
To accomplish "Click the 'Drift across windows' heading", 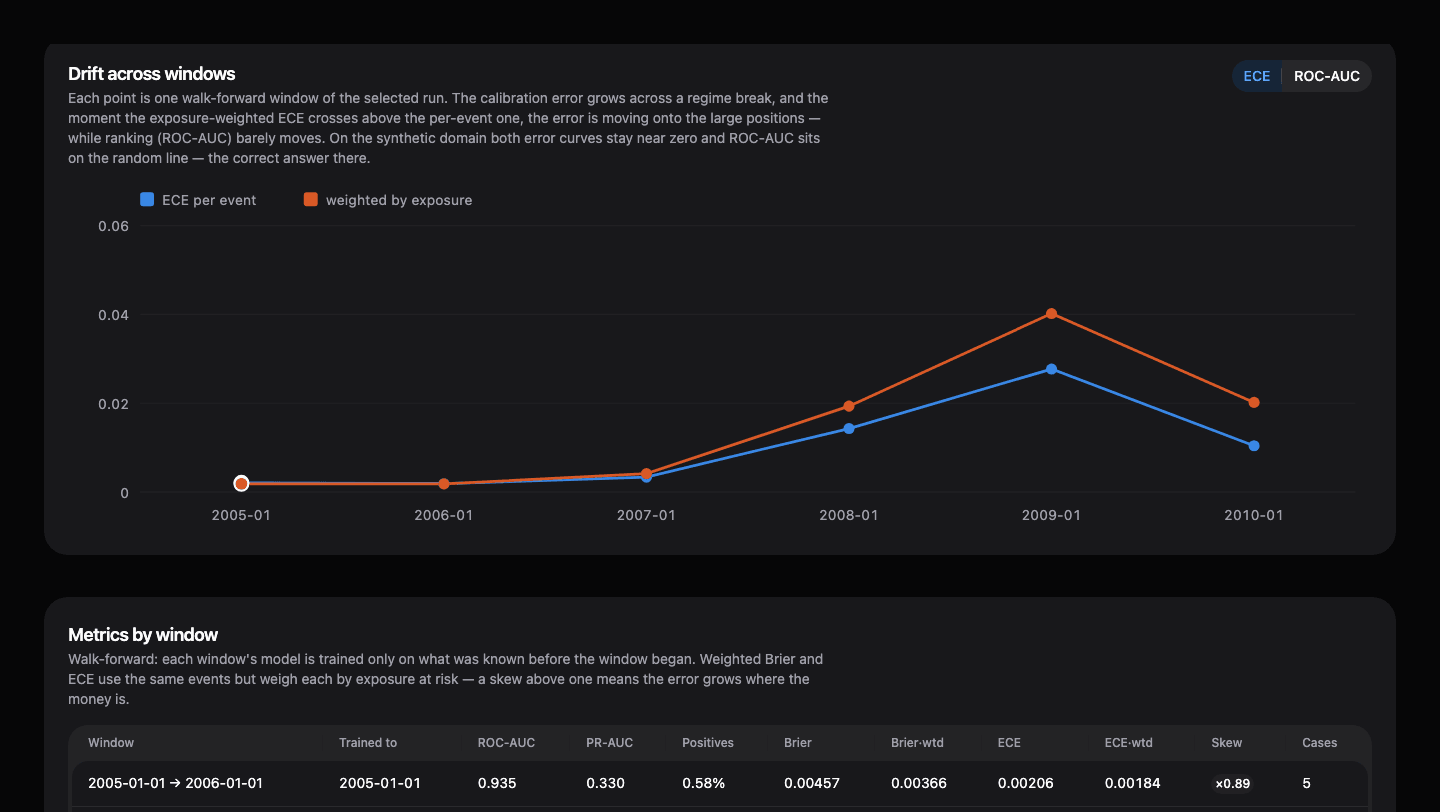I will [152, 74].
